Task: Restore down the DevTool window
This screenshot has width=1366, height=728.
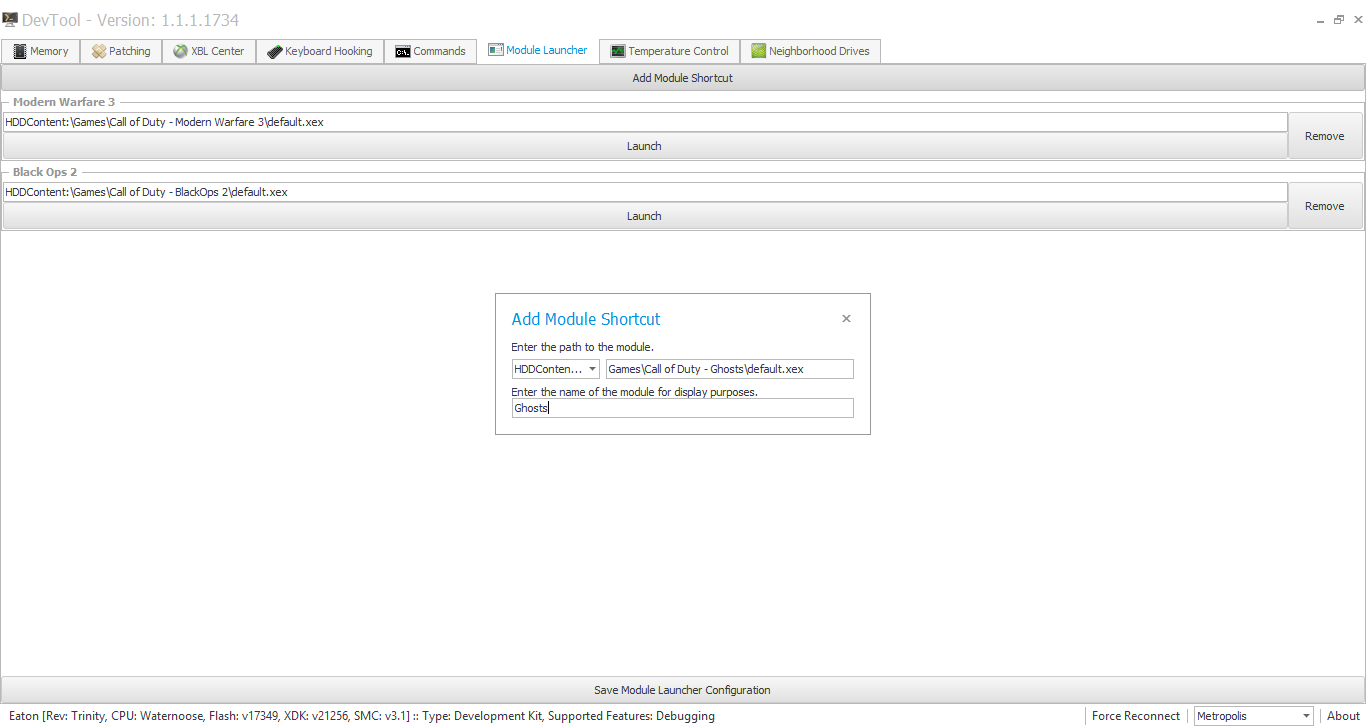Action: tap(1338, 19)
